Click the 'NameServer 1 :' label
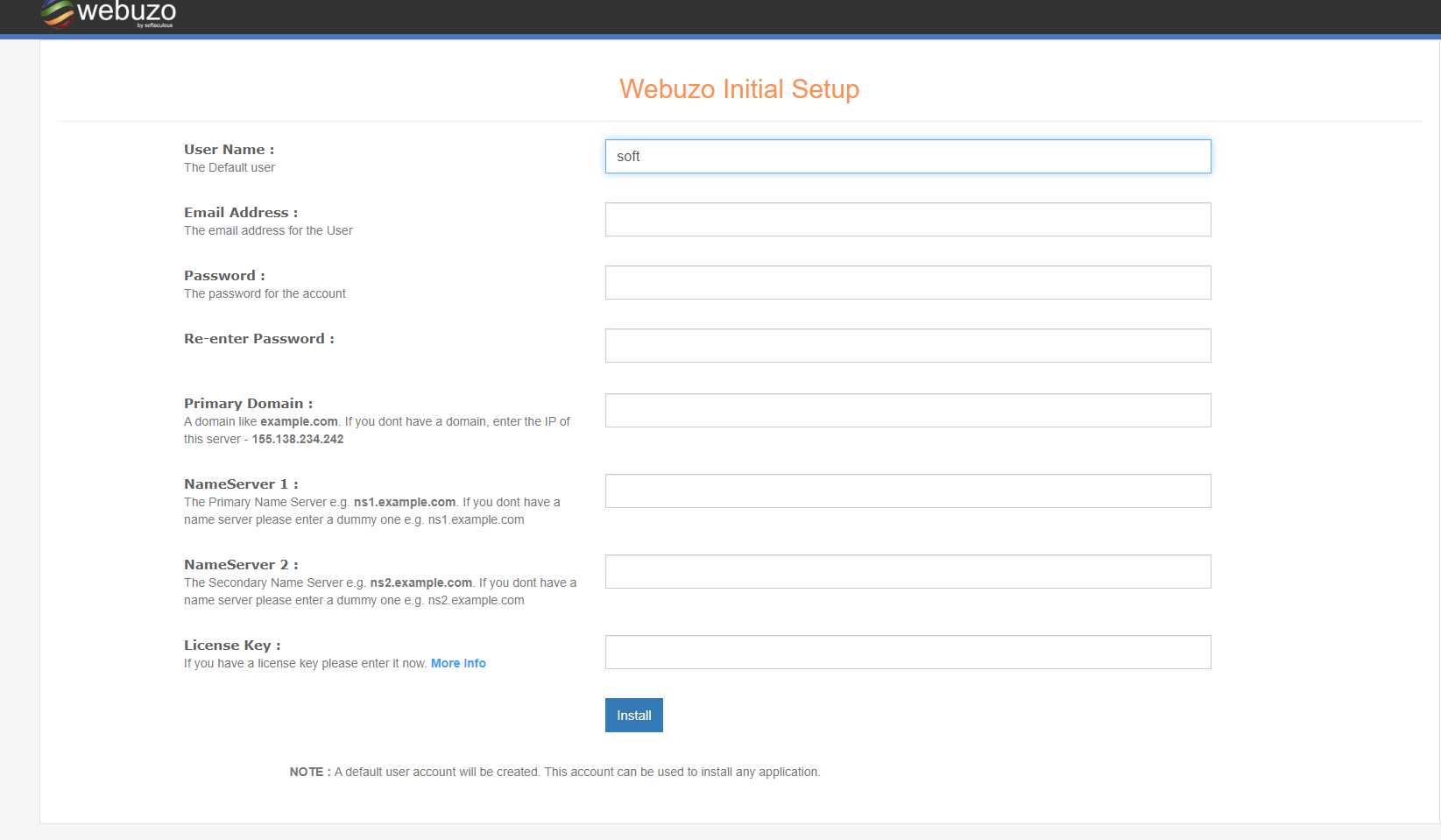The image size is (1441, 840). (241, 484)
